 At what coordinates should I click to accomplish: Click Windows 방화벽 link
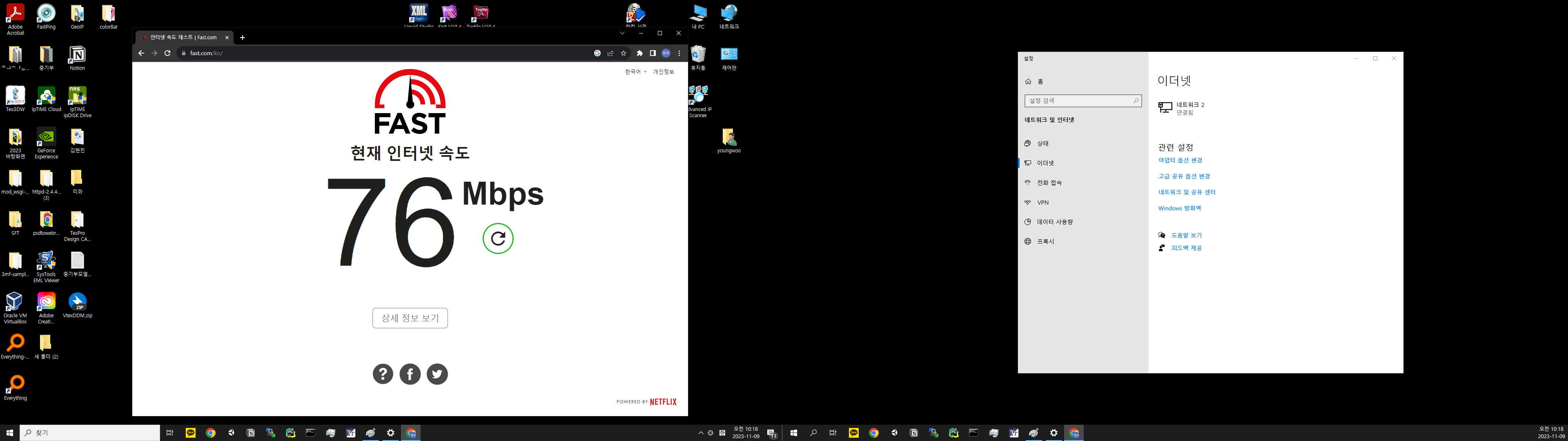coord(1179,208)
